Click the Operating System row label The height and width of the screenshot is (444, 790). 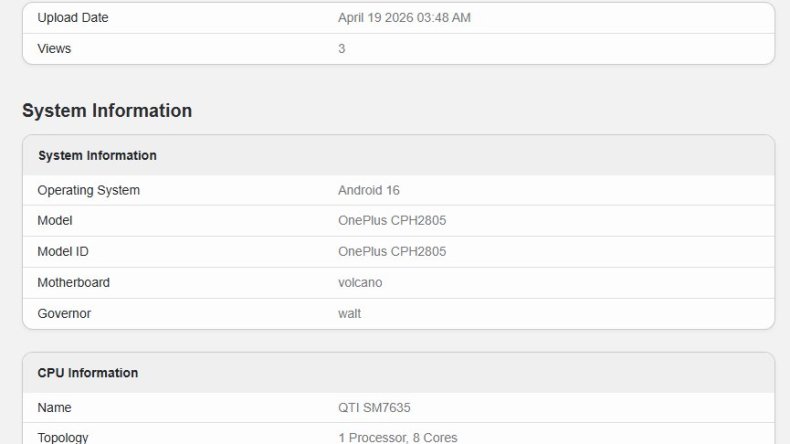click(x=88, y=190)
